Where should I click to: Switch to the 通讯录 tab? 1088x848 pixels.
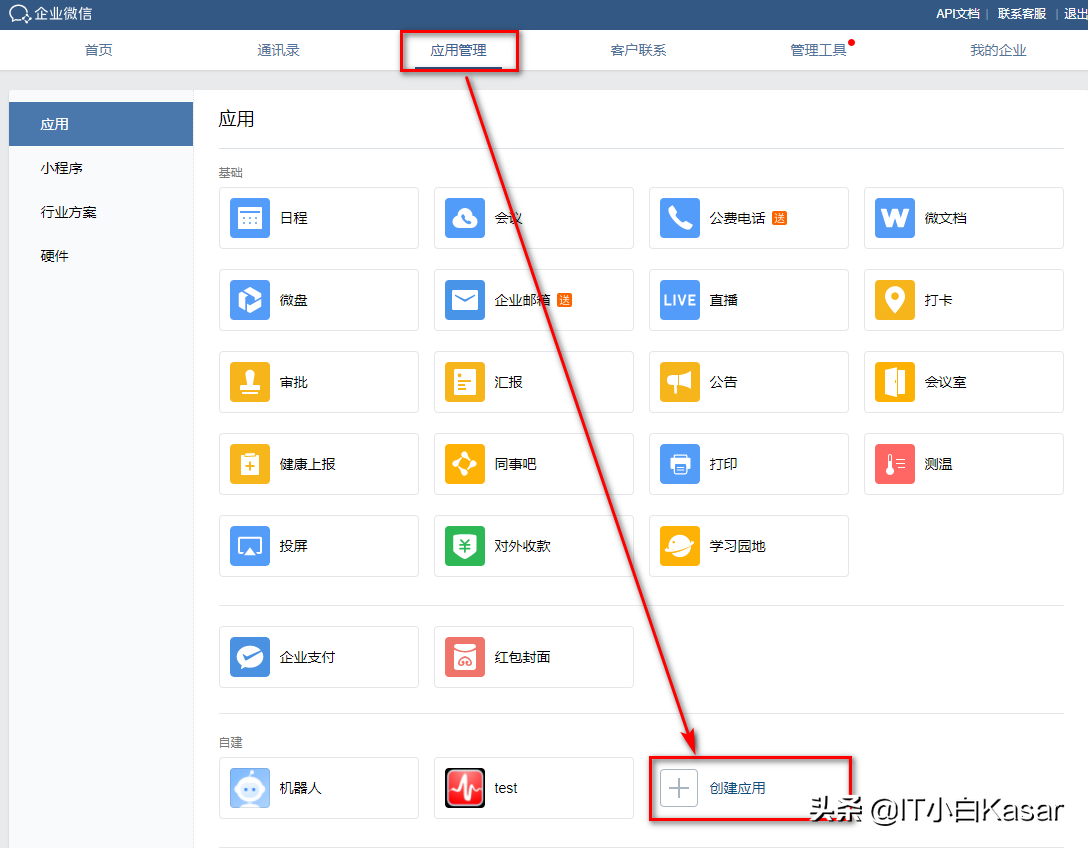[278, 50]
